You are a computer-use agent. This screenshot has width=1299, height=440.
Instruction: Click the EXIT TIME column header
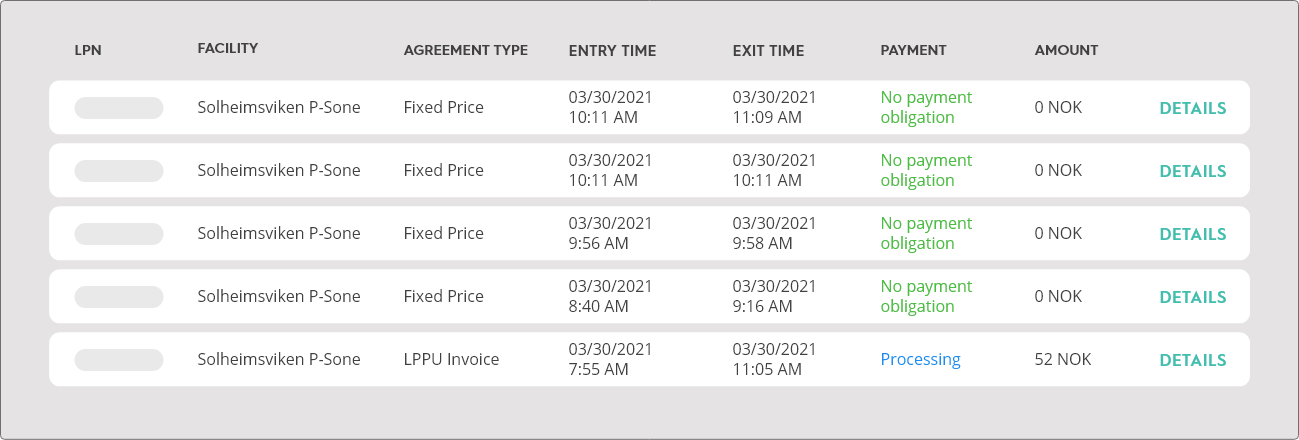coord(768,50)
